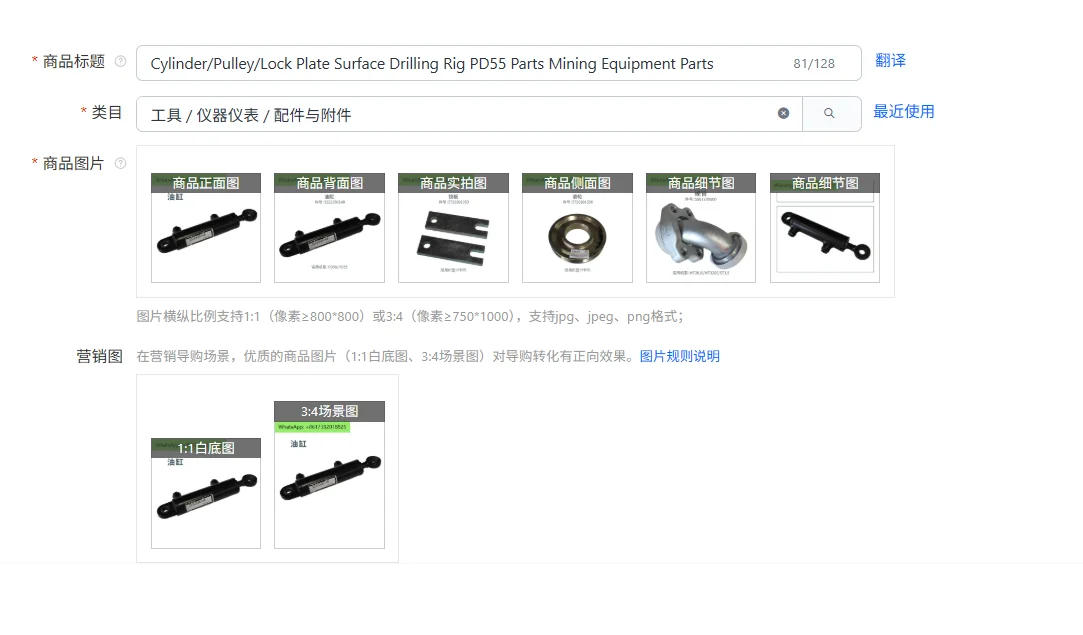Image resolution: width=1083 pixels, height=635 pixels.
Task: Select the 1:1白底图 marketing image
Action: [206, 493]
